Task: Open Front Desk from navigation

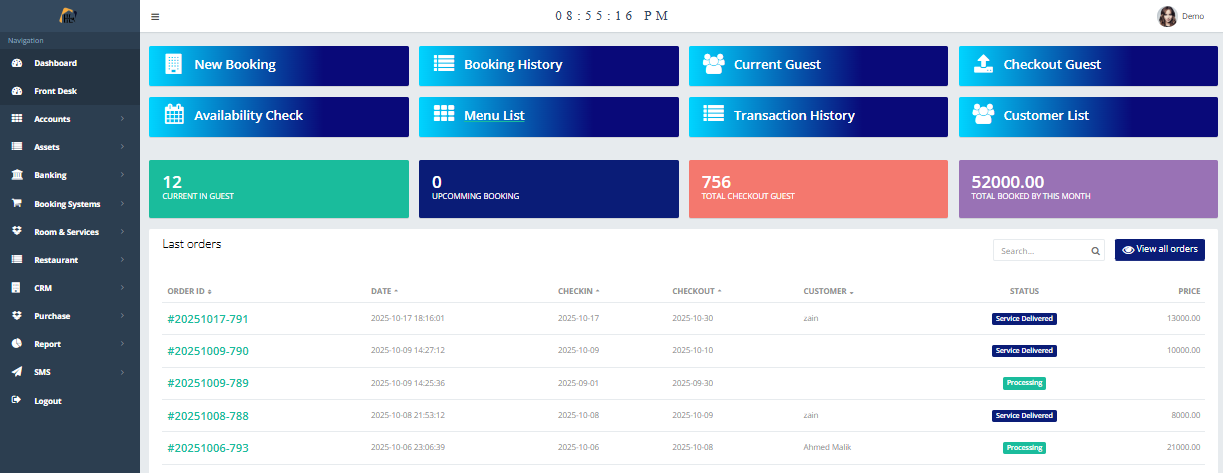Action: (55, 91)
